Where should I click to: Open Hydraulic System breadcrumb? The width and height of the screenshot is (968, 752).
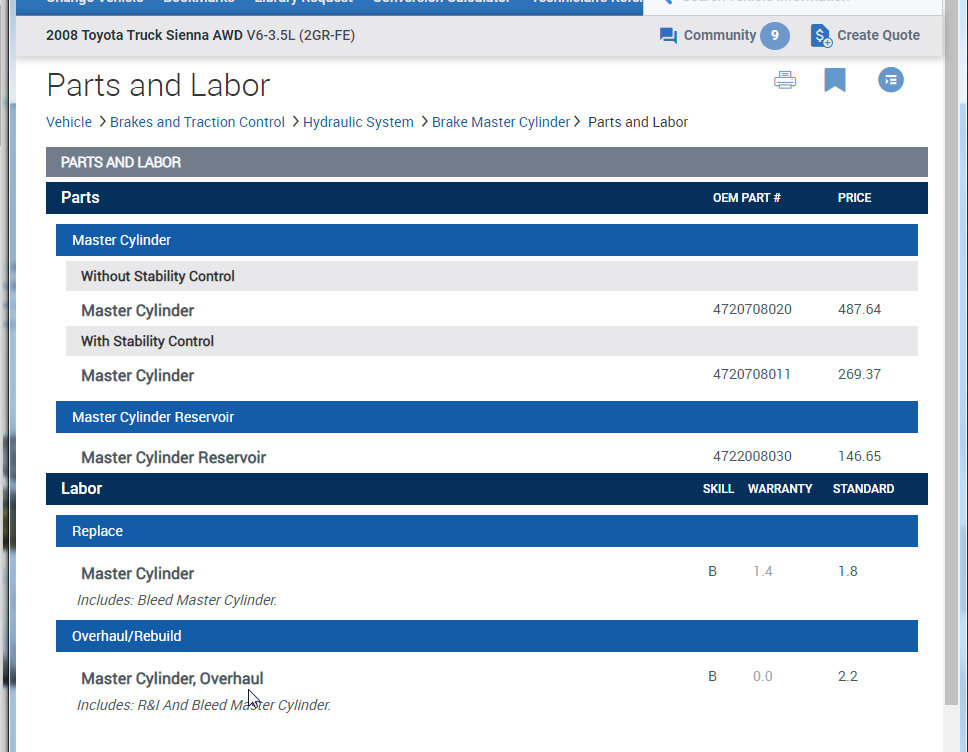[x=358, y=122]
